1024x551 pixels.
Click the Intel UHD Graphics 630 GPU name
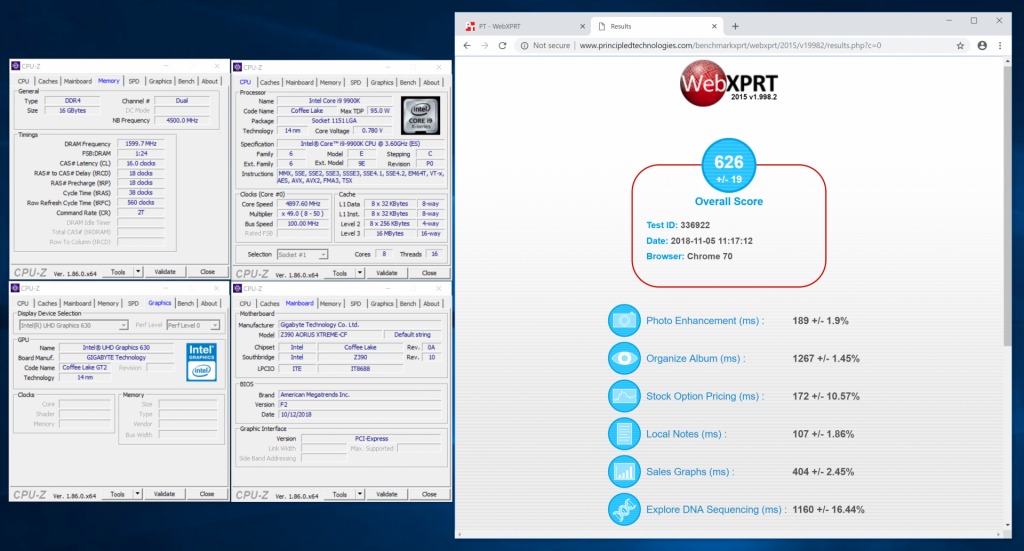[116, 348]
